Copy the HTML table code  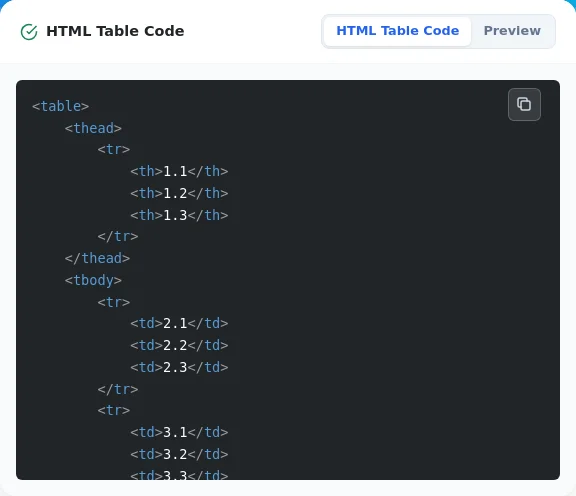pyautogui.click(x=524, y=104)
